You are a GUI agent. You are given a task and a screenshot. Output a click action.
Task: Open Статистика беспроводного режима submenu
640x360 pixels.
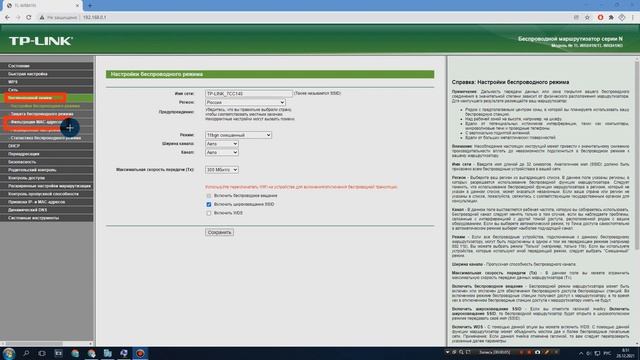[45, 138]
